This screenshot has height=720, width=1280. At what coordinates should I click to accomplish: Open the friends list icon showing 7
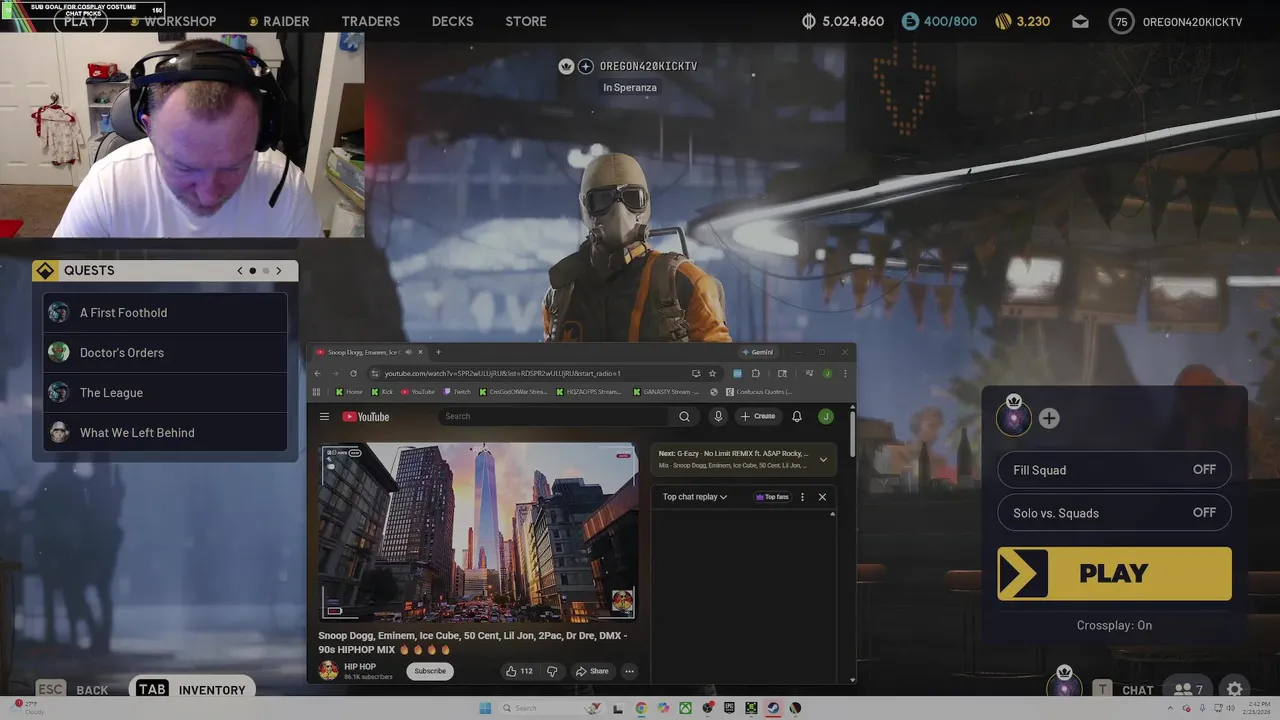tap(1188, 689)
